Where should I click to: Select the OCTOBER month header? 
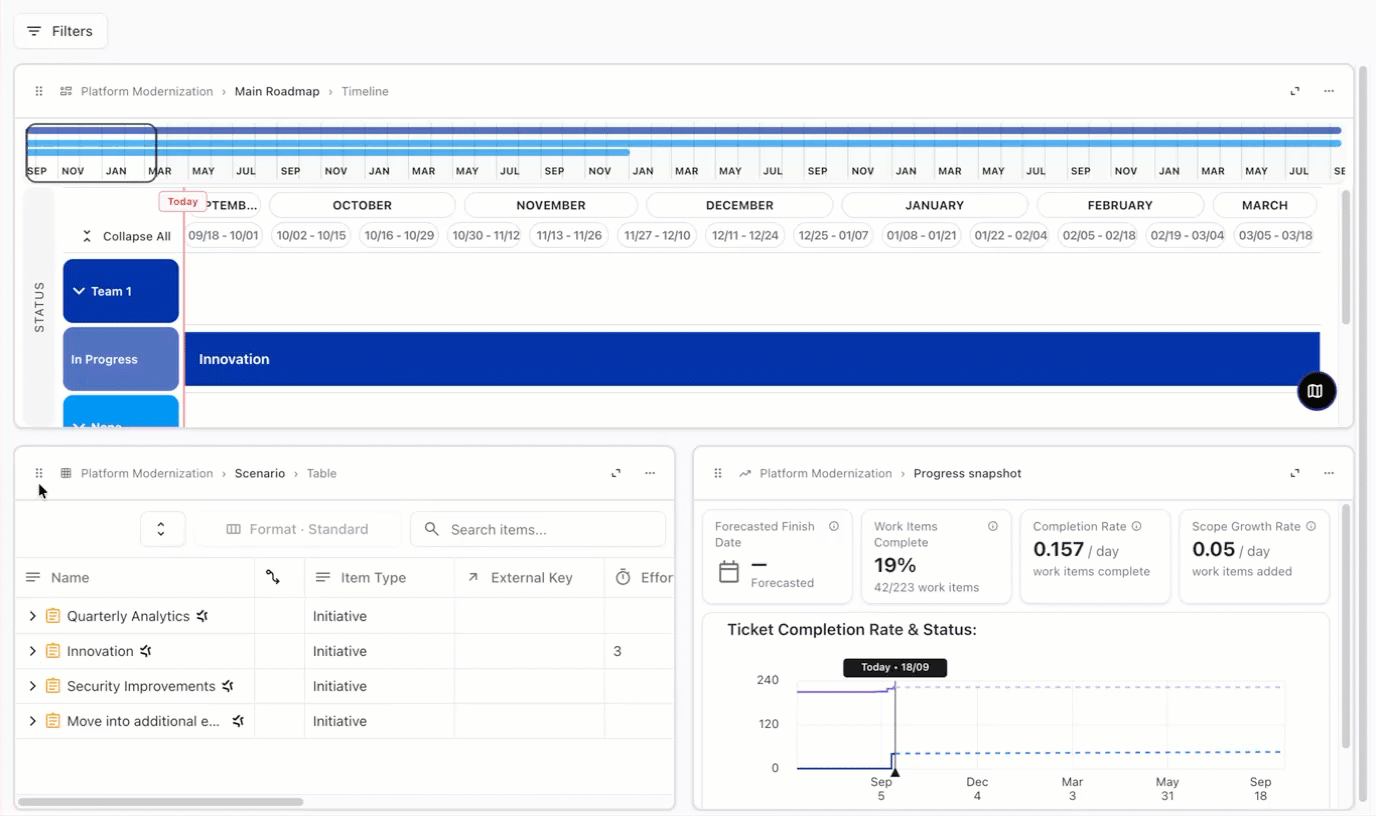tap(362, 205)
